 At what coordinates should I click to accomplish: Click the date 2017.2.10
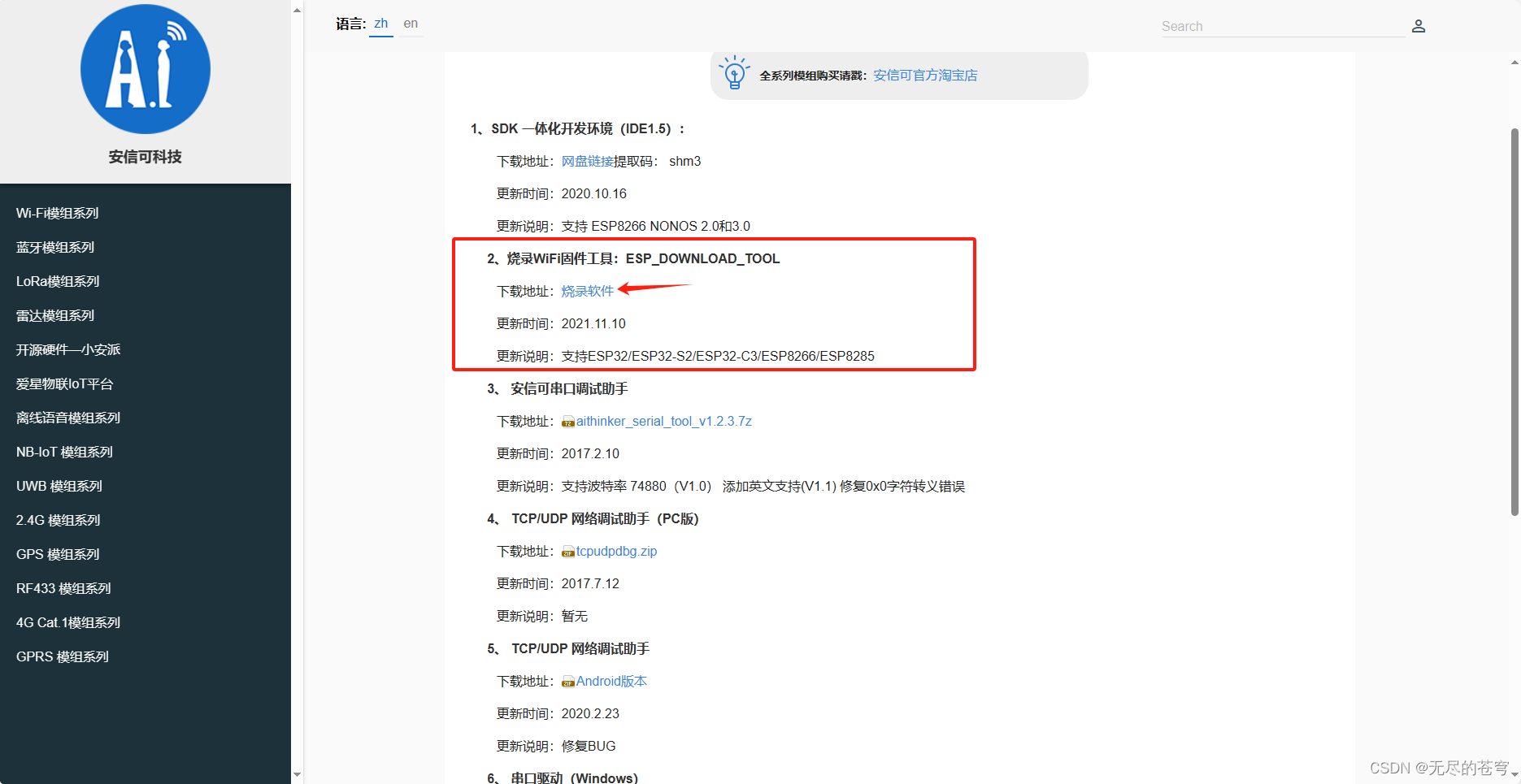pyautogui.click(x=590, y=453)
